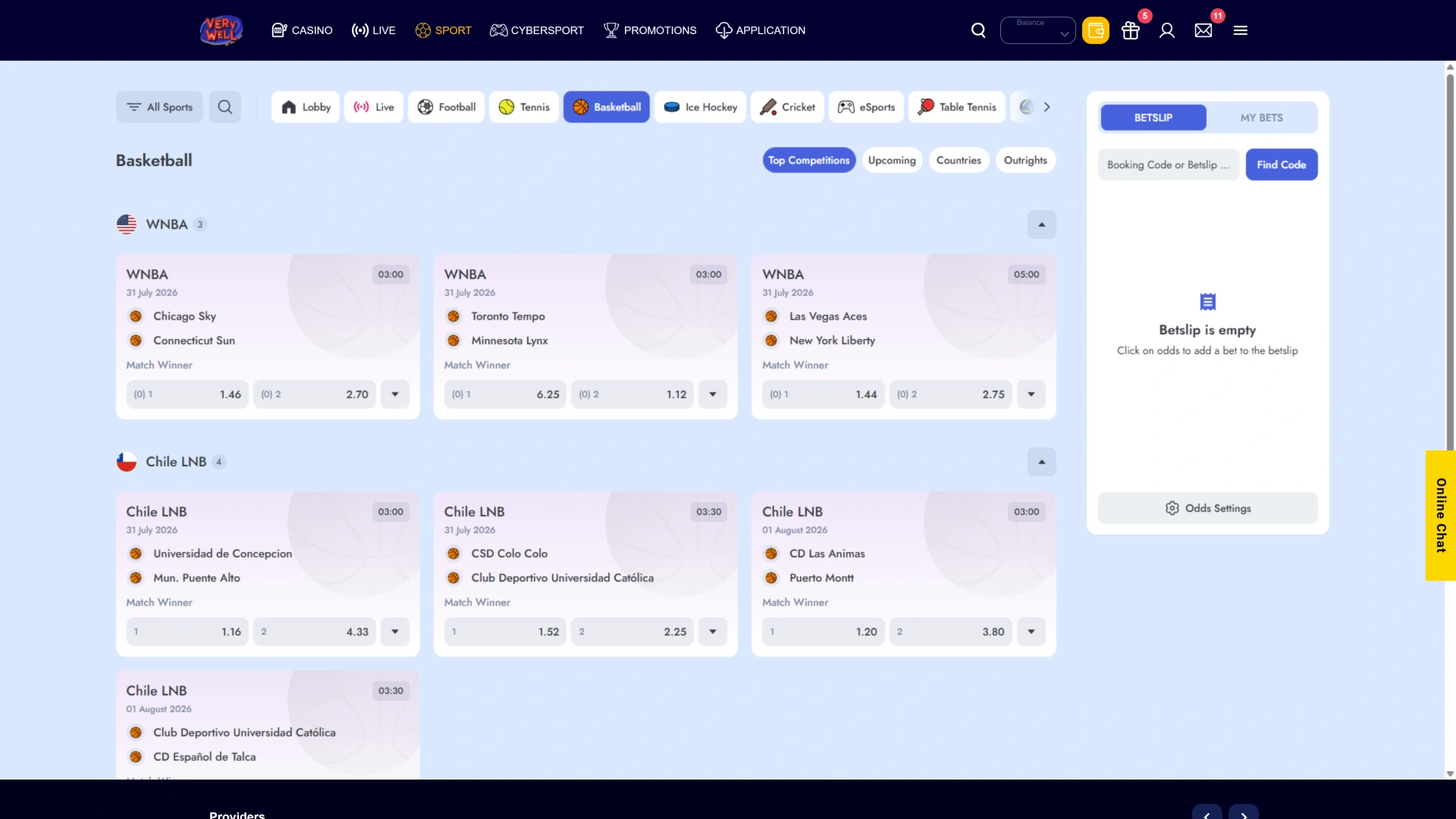Screen dimensions: 1456x819
Task: Open Odds Settings
Action: 1208,508
